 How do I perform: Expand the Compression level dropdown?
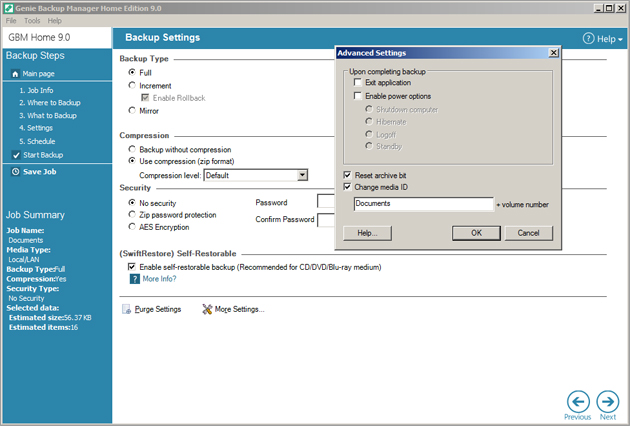[x=302, y=175]
